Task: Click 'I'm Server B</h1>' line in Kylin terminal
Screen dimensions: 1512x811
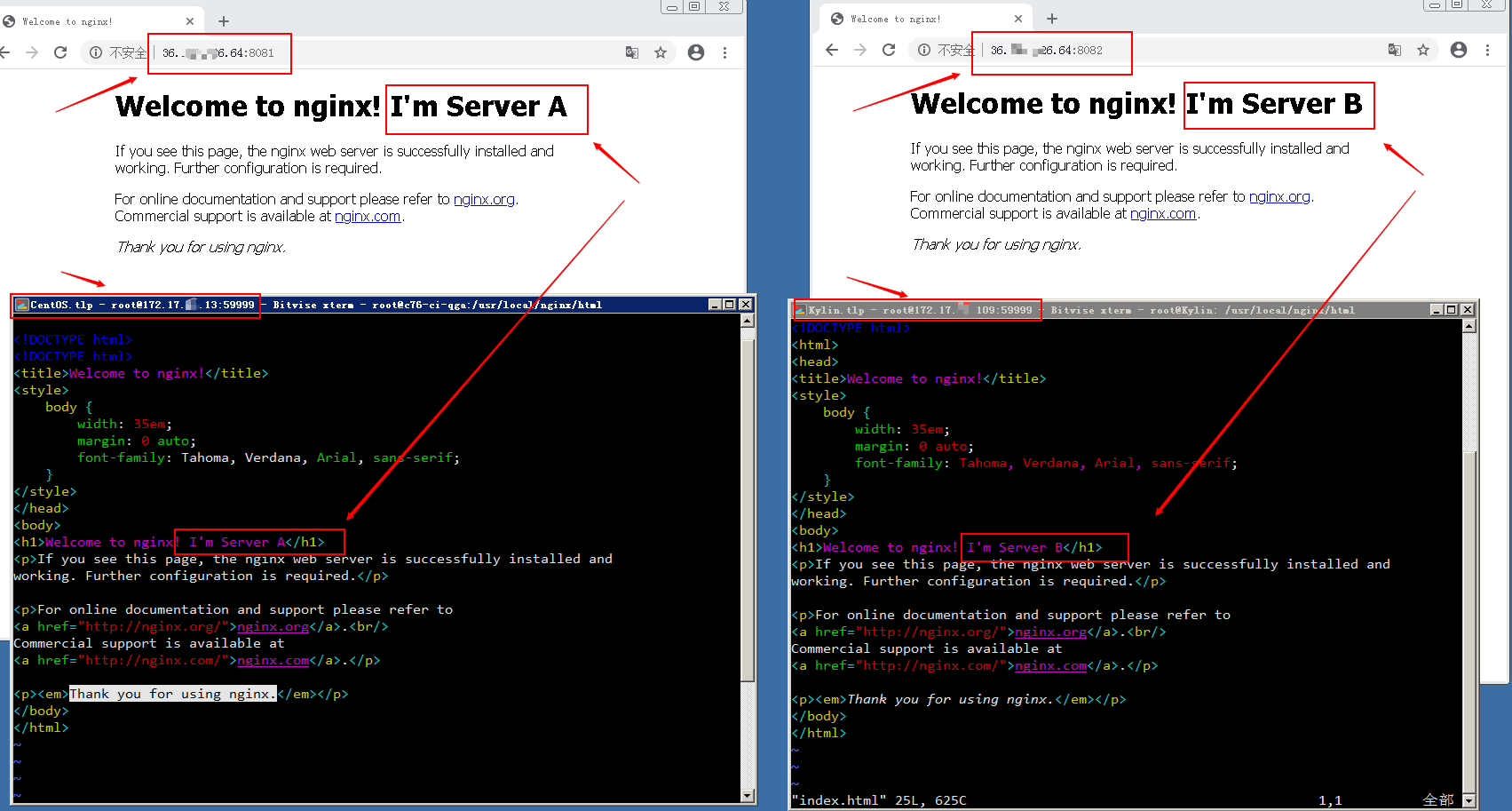Action: 1034,548
